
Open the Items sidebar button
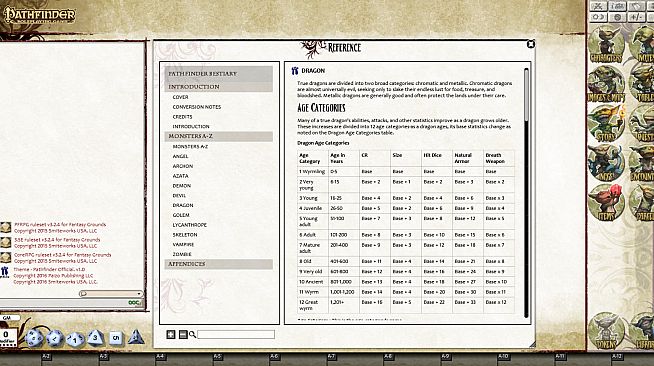[606, 203]
